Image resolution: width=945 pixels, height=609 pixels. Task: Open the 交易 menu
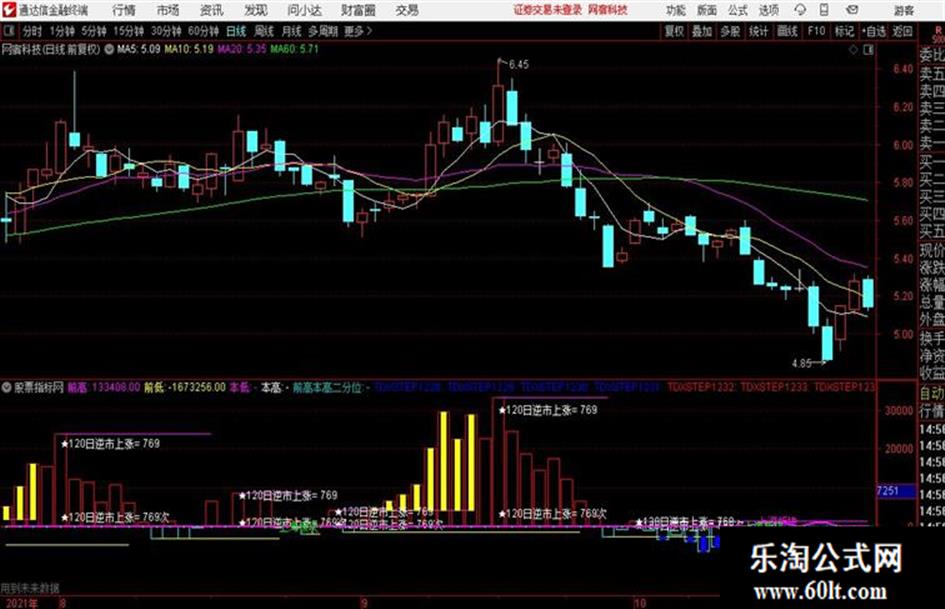click(x=407, y=10)
